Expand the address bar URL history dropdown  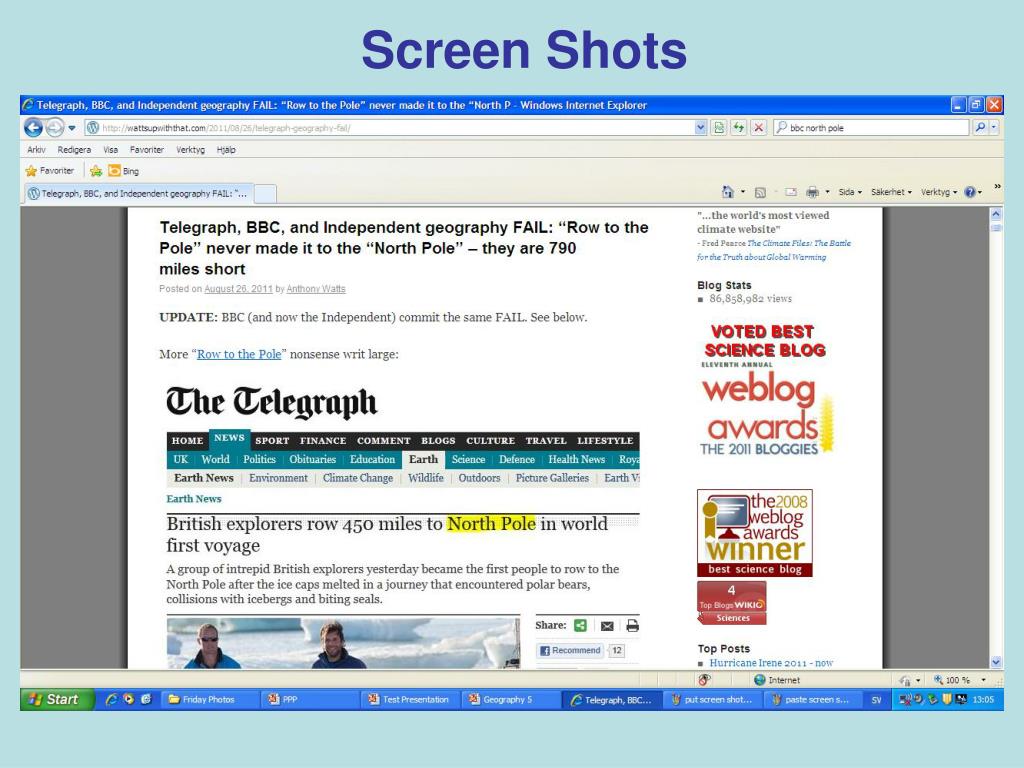tap(701, 128)
